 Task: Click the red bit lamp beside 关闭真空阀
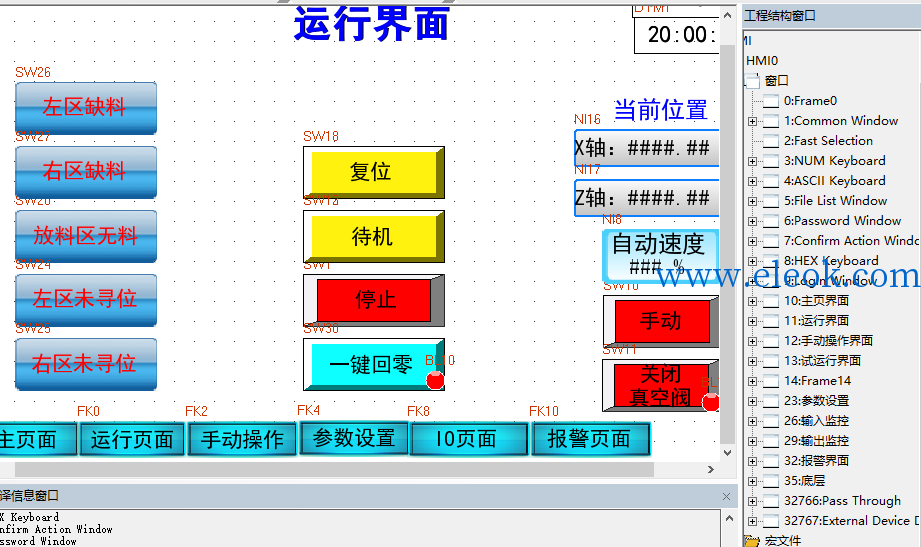tap(711, 402)
